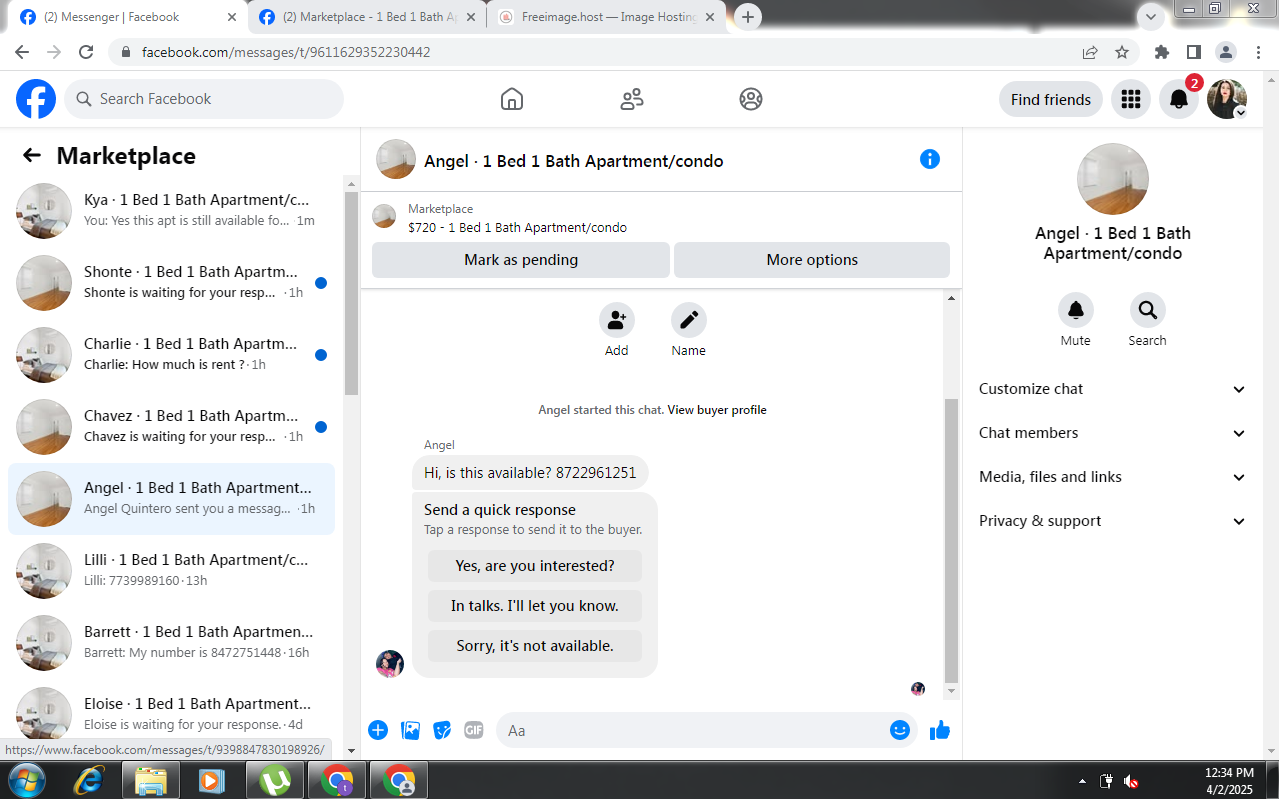Open File Explorer from taskbar
Screen dimensions: 1279x799
point(150,780)
